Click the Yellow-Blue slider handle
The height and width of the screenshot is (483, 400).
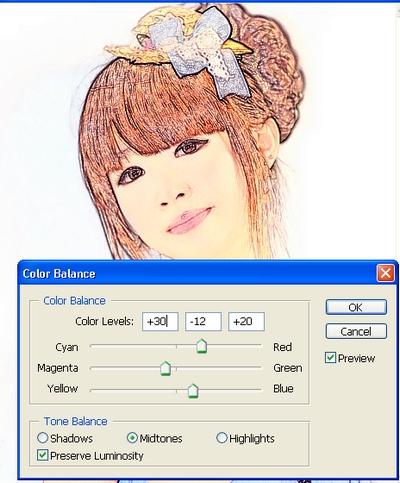pyautogui.click(x=193, y=391)
